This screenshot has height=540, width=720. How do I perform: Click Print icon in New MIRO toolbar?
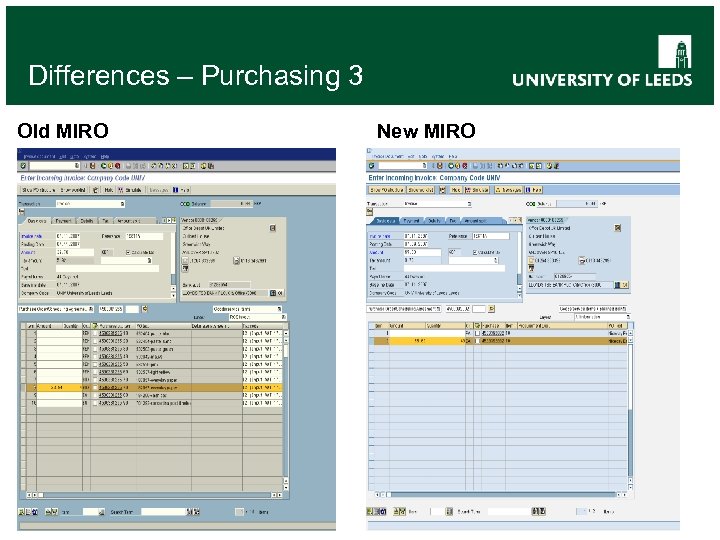click(x=475, y=166)
